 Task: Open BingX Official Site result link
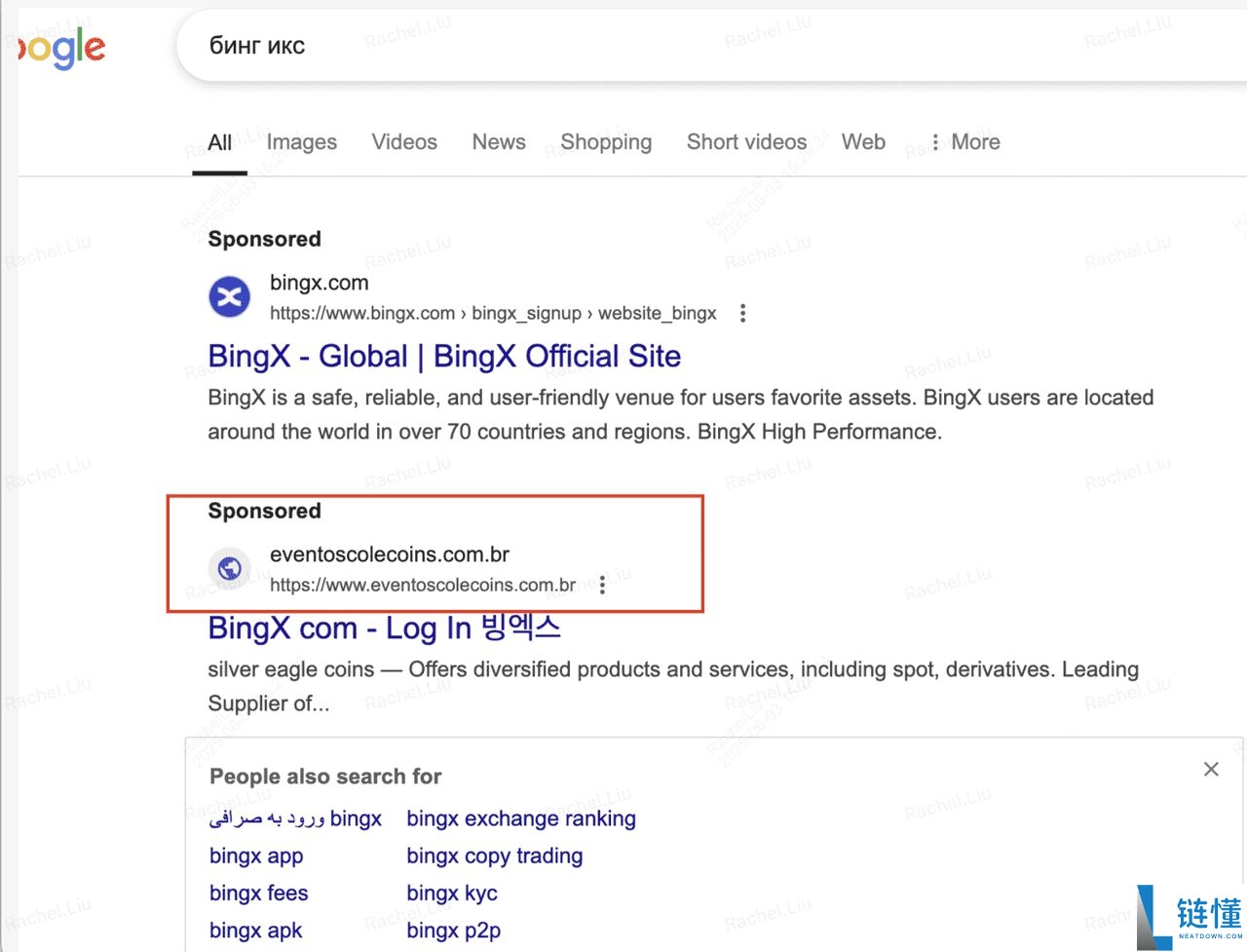[444, 357]
